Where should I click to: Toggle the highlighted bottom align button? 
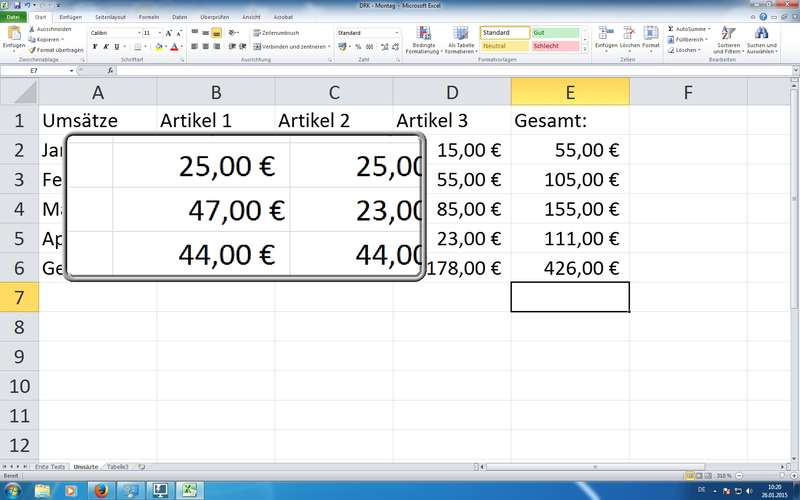(216, 33)
